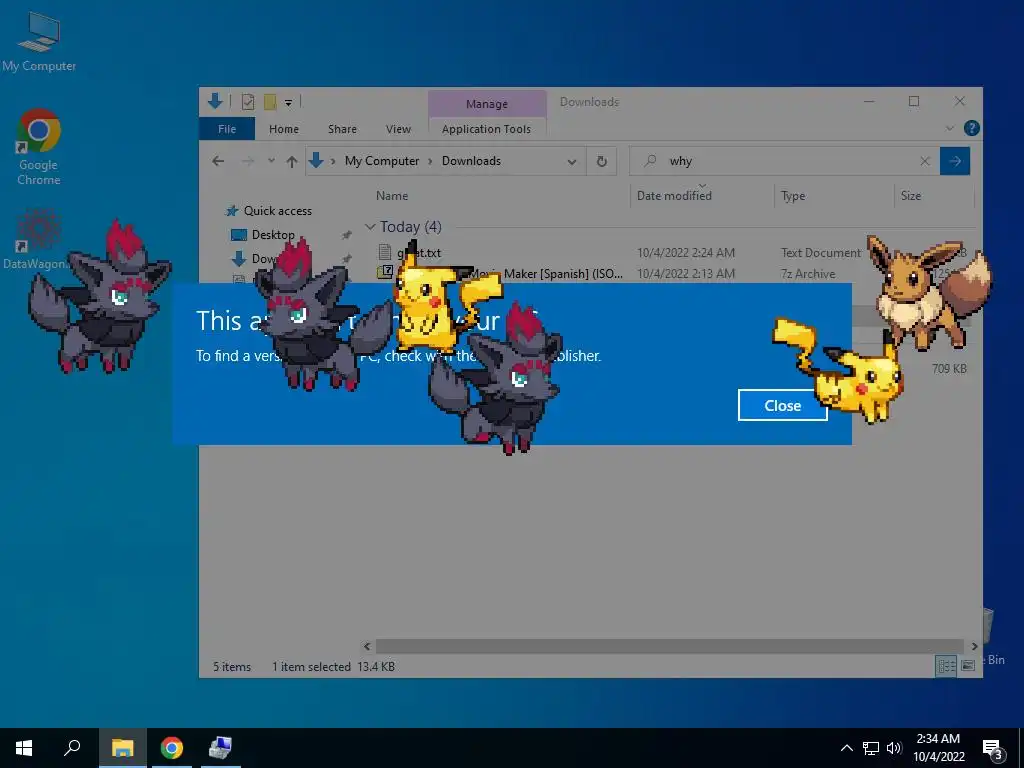
Task: Go up one folder level
Action: [x=292, y=161]
